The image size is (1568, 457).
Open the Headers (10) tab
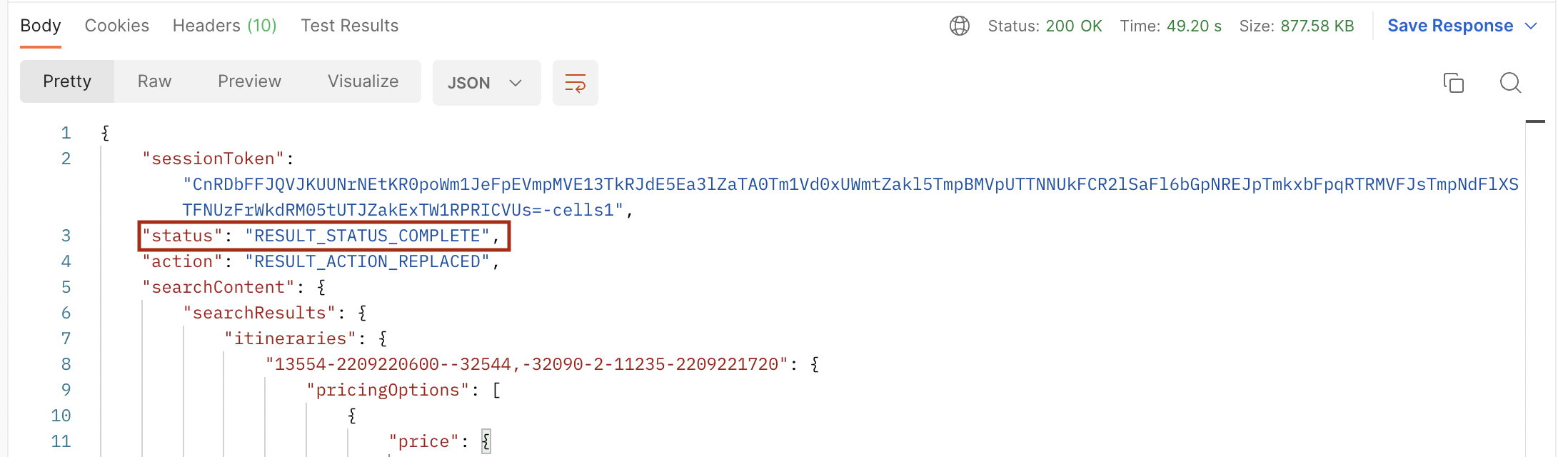pyautogui.click(x=224, y=26)
